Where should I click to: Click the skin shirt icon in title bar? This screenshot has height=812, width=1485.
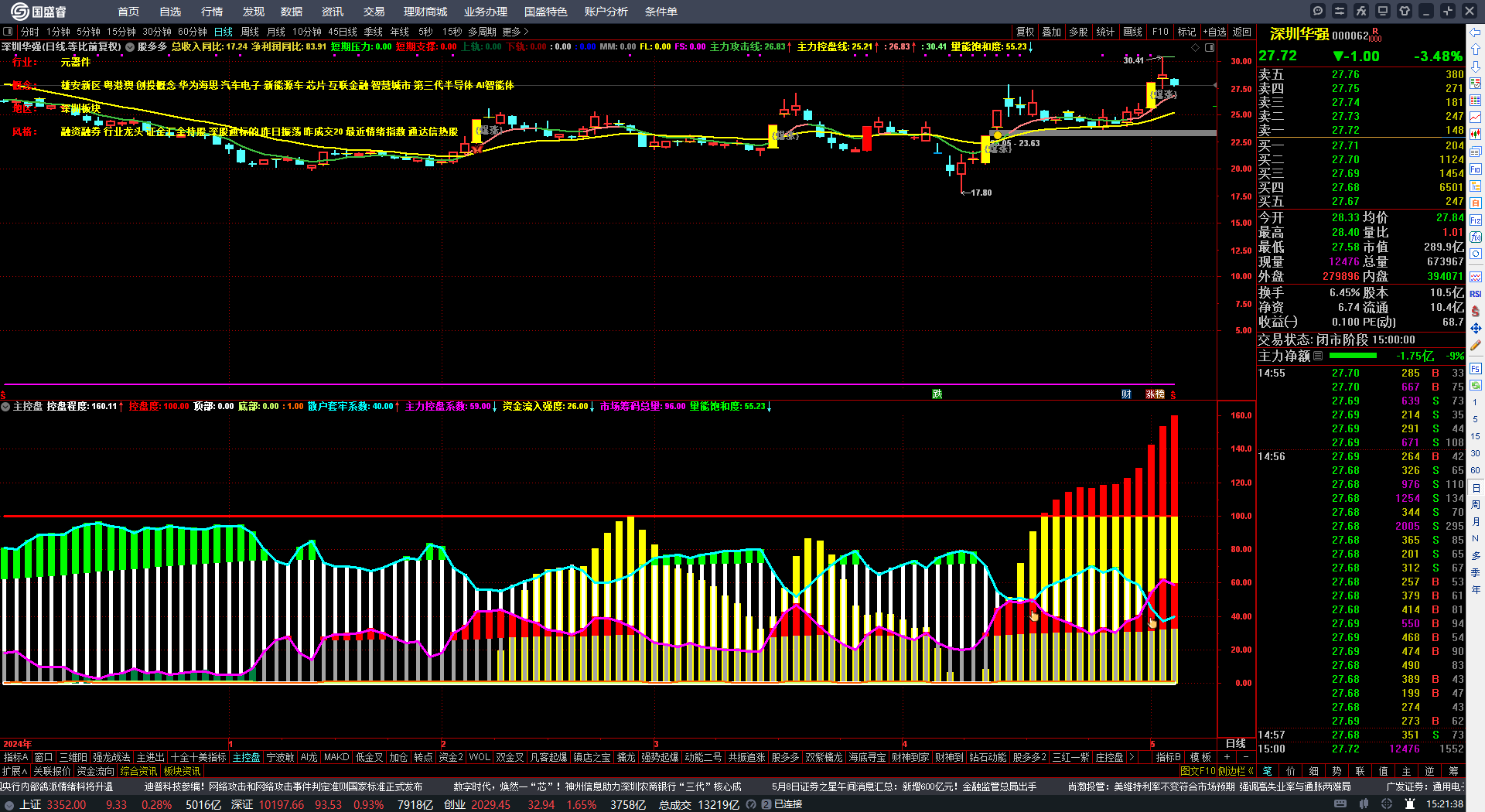1405,11
